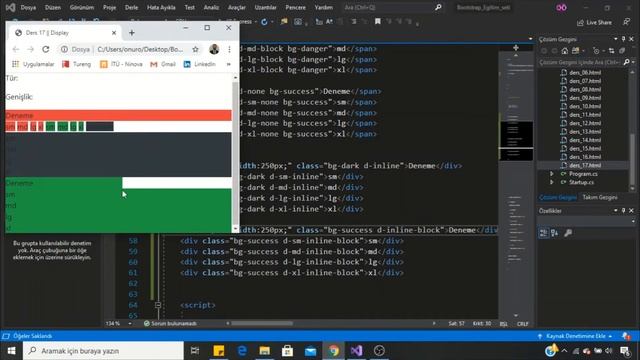The image size is (640, 360).
Task: Select ders_10.html in the solution tree
Action: [x=584, y=106]
